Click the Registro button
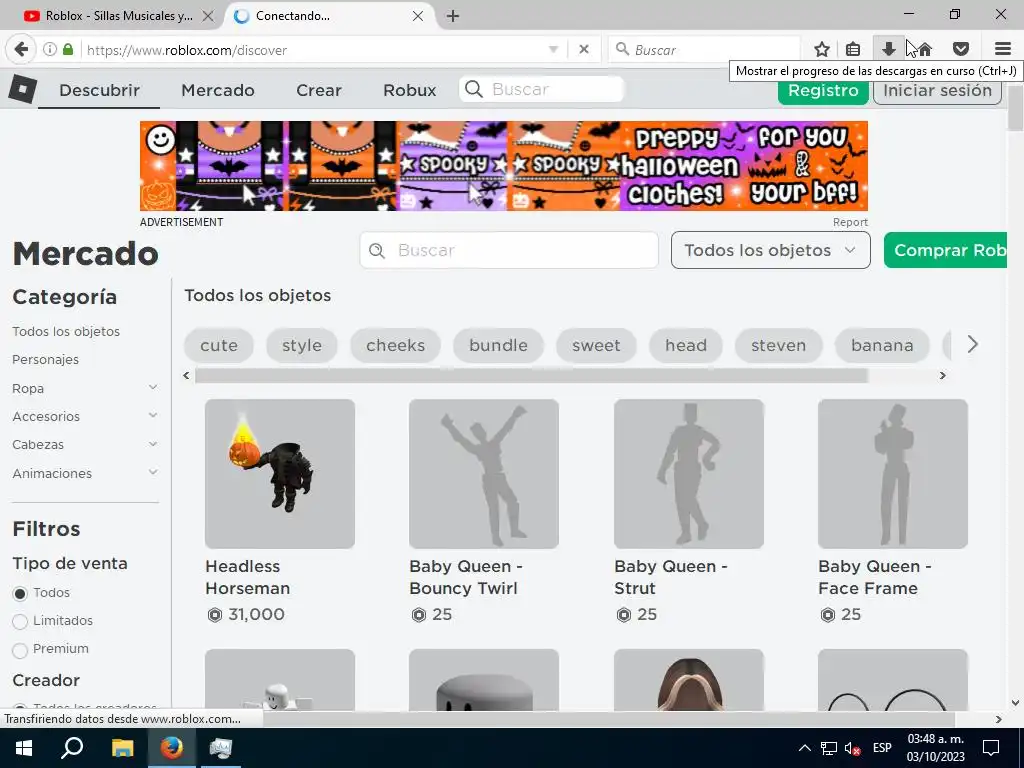The image size is (1024, 768). (823, 91)
